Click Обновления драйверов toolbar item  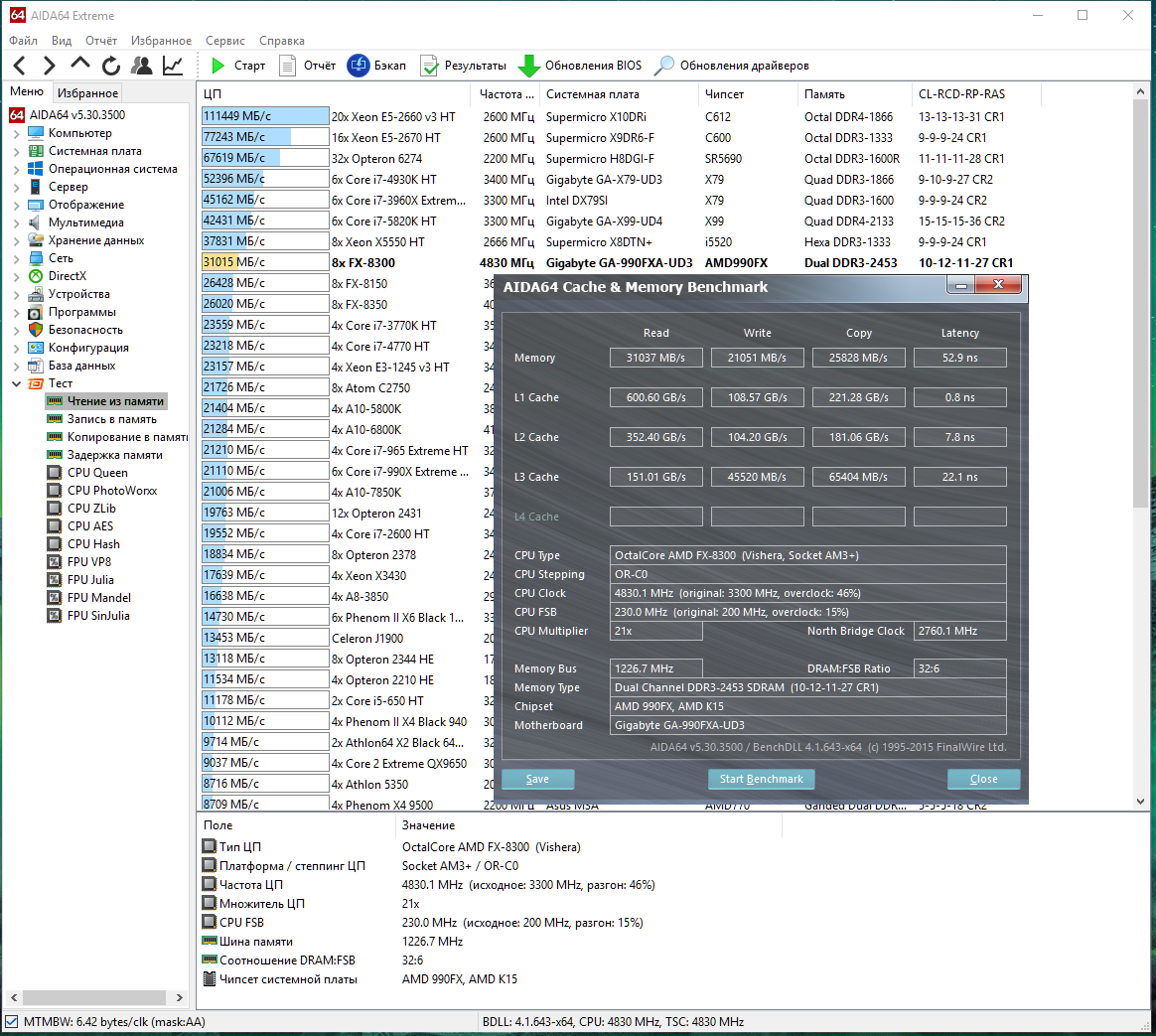pyautogui.click(x=732, y=66)
